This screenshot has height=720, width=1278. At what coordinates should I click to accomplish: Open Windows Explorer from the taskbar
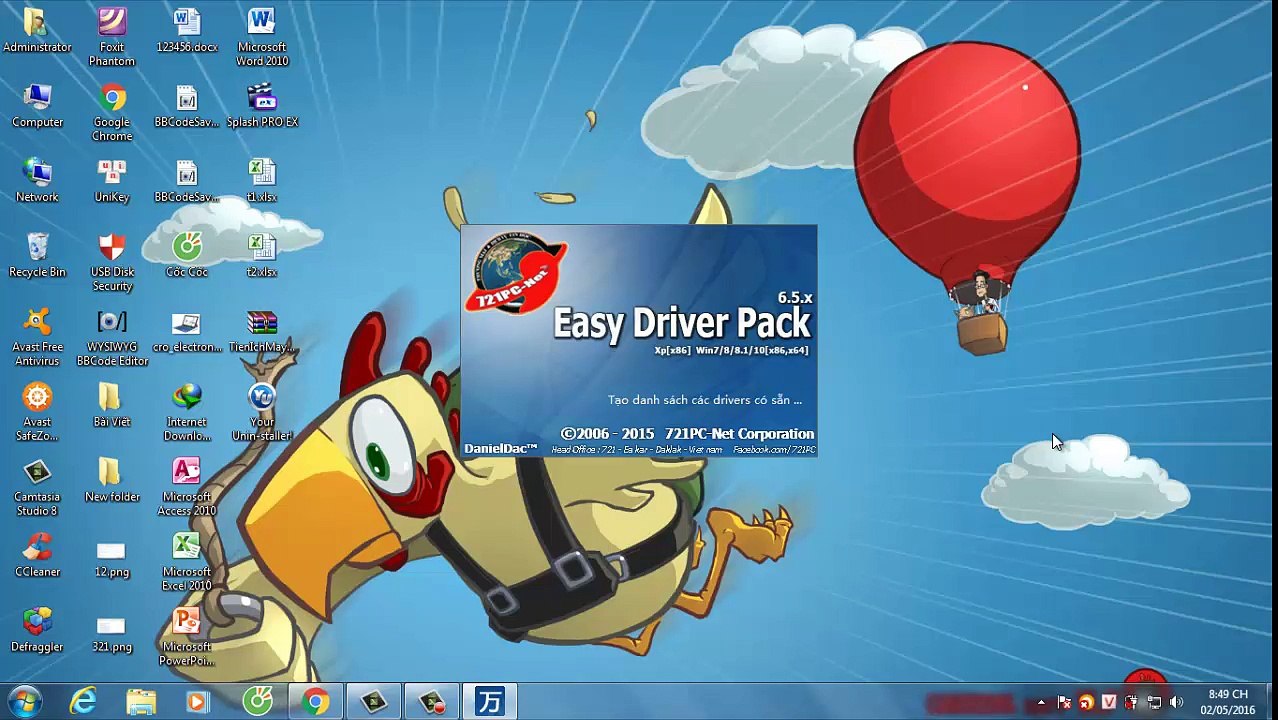click(141, 702)
